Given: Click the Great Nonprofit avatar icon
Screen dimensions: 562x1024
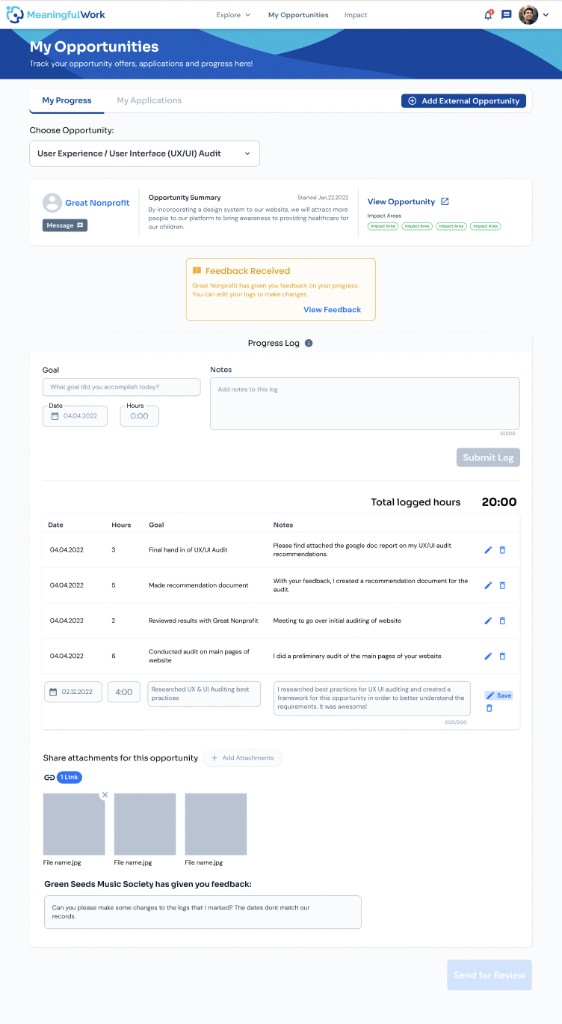Looking at the screenshot, I should click(x=52, y=202).
